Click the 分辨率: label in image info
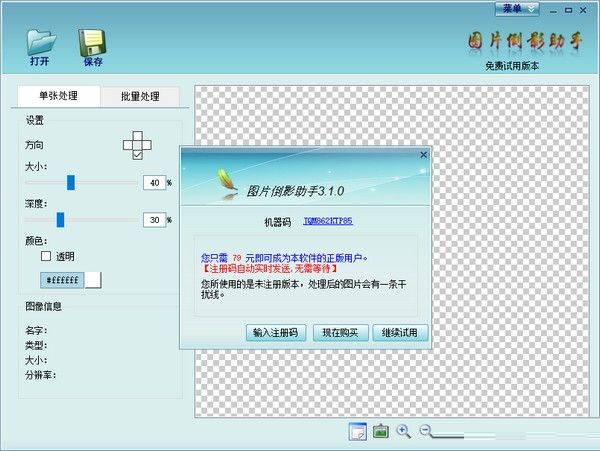This screenshot has height=451, width=600. pyautogui.click(x=41, y=375)
